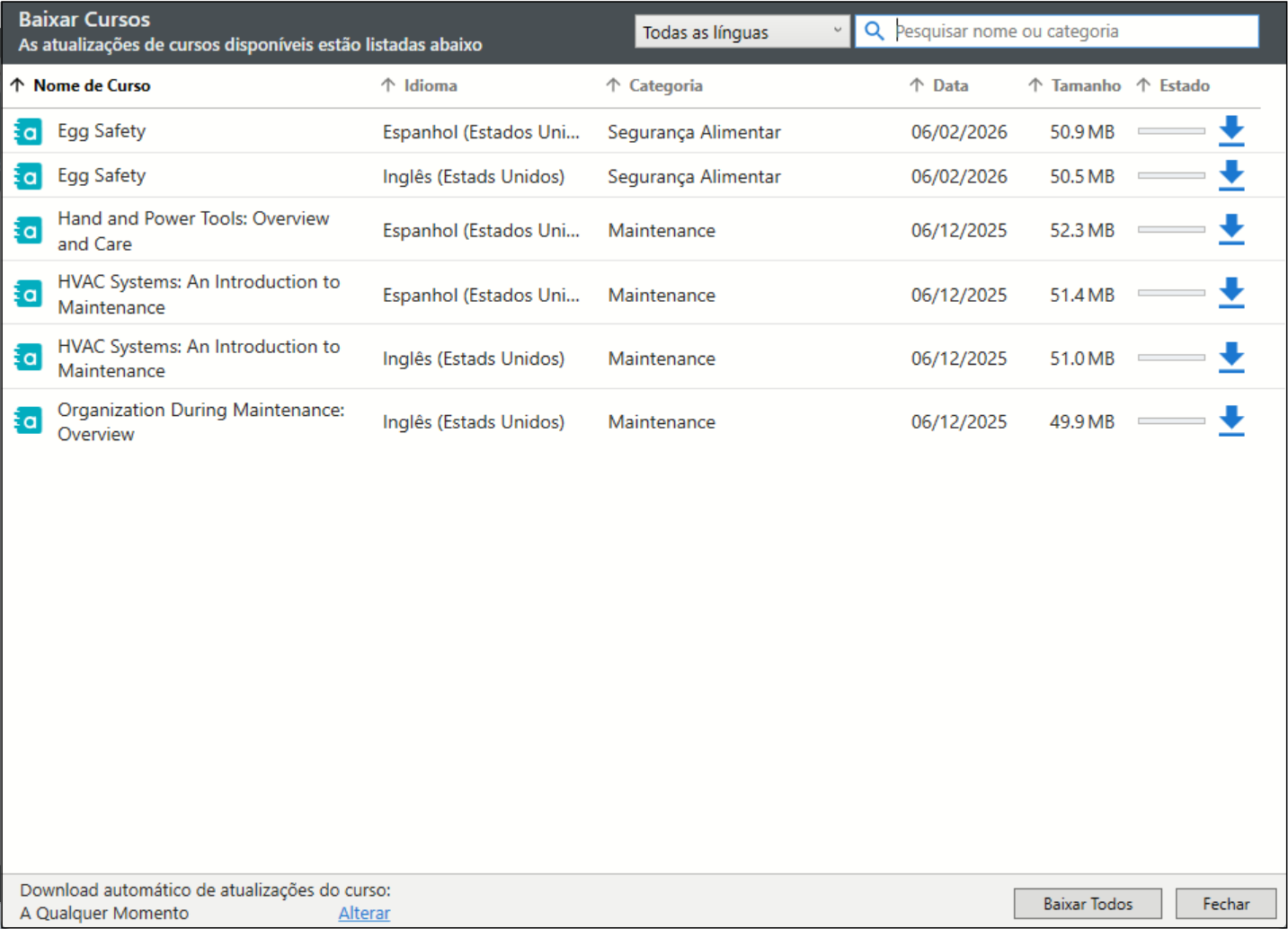This screenshot has width=1288, height=929.
Task: Click progress bar for Hand and Power Tools
Action: pos(1171,230)
